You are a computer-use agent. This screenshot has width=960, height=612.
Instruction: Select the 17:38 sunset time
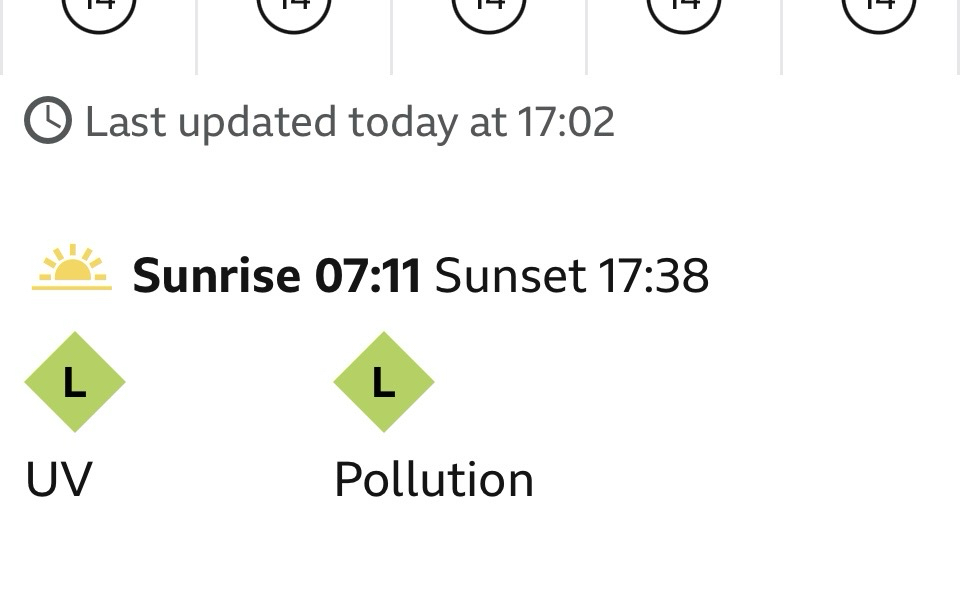(x=654, y=276)
